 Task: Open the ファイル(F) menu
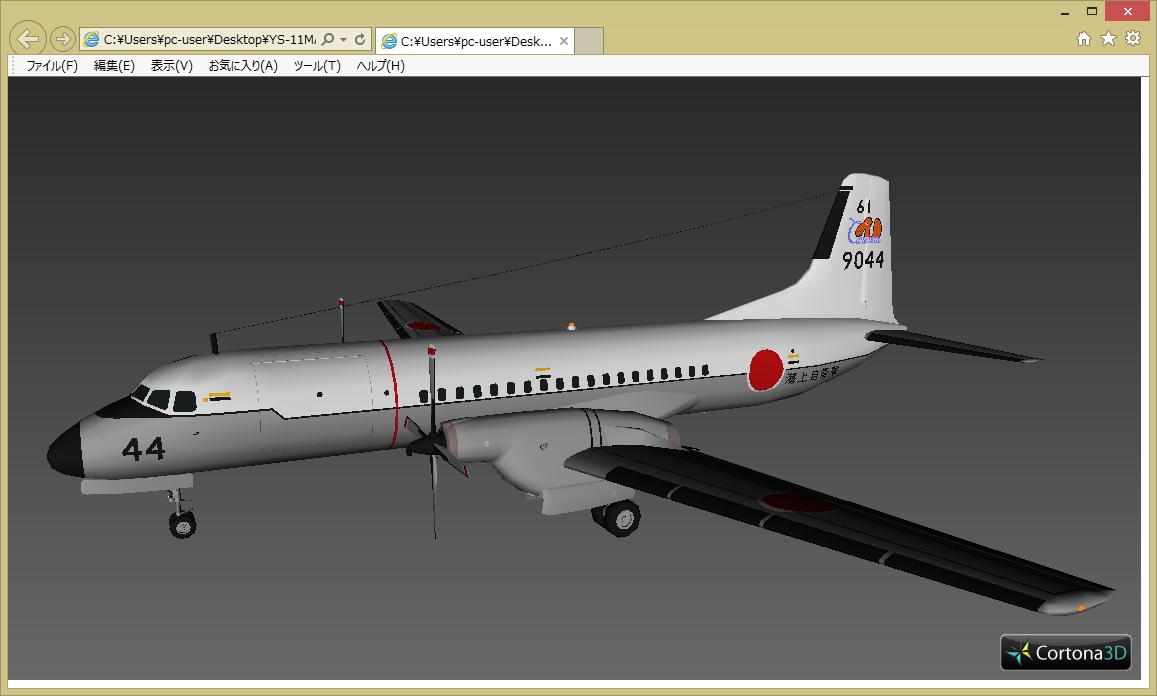(x=52, y=66)
